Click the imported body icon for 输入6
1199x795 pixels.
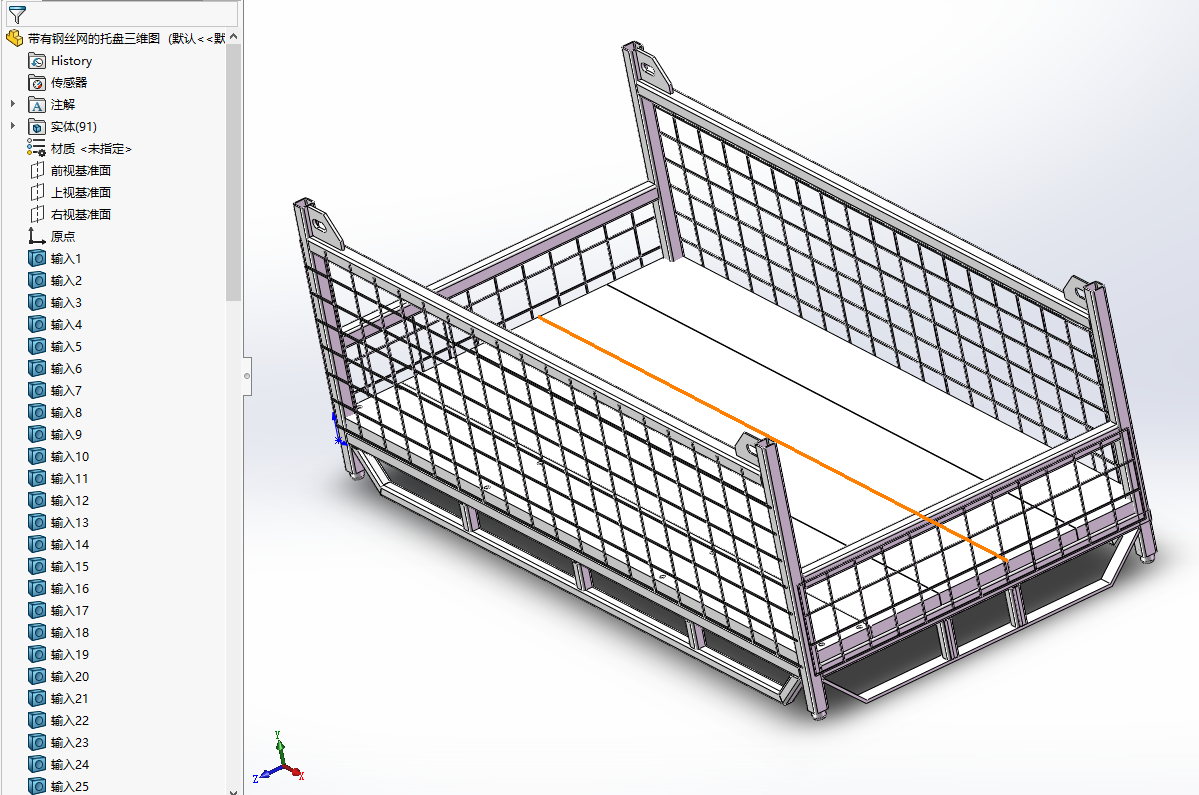[x=37, y=368]
